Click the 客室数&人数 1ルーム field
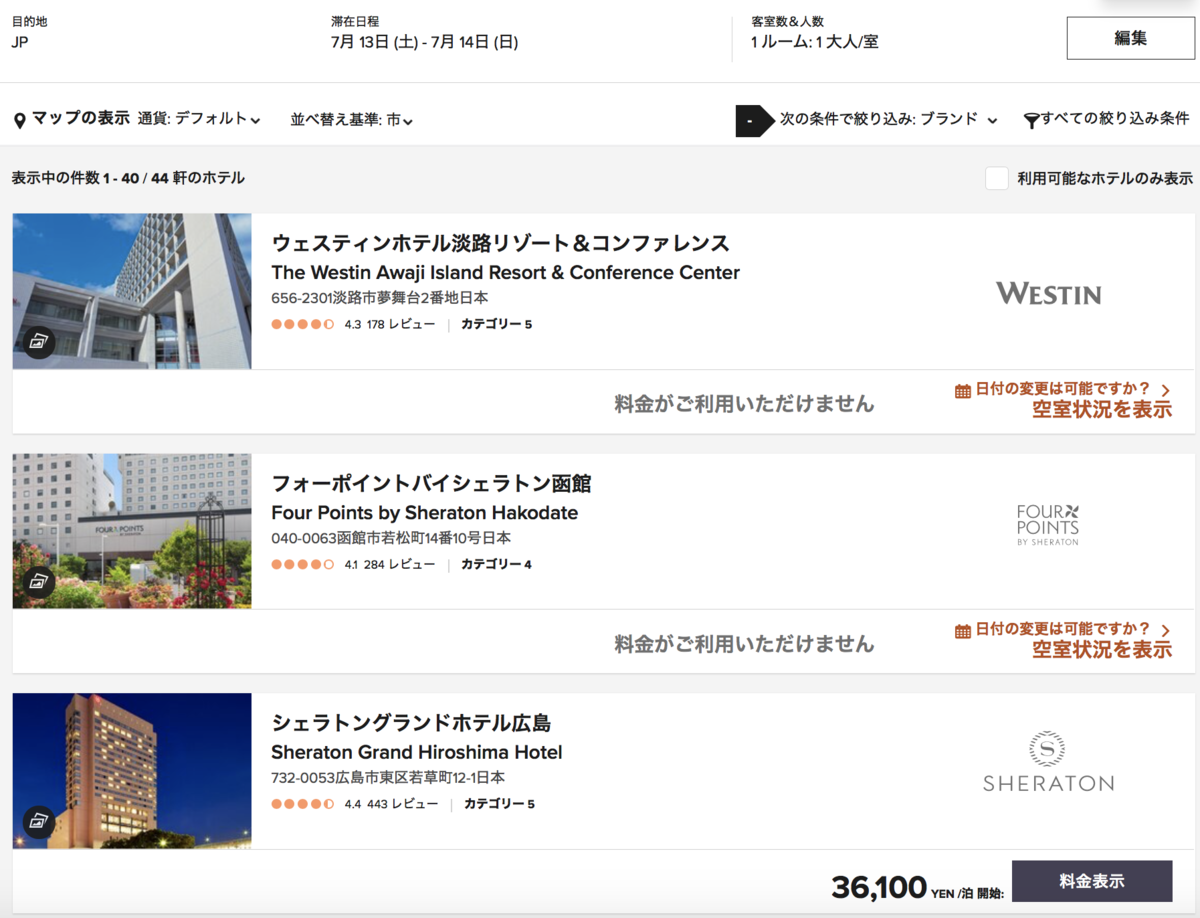This screenshot has width=1200, height=918. [814, 32]
